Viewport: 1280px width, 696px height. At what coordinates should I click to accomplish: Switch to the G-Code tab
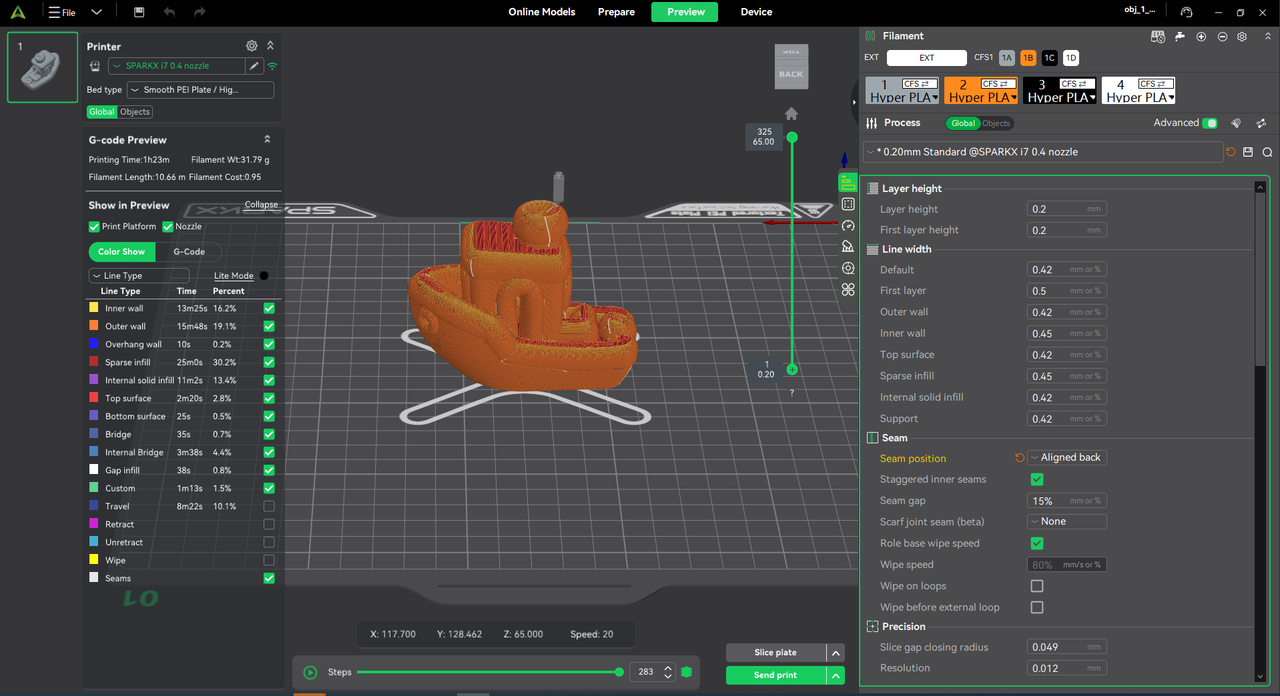point(189,252)
